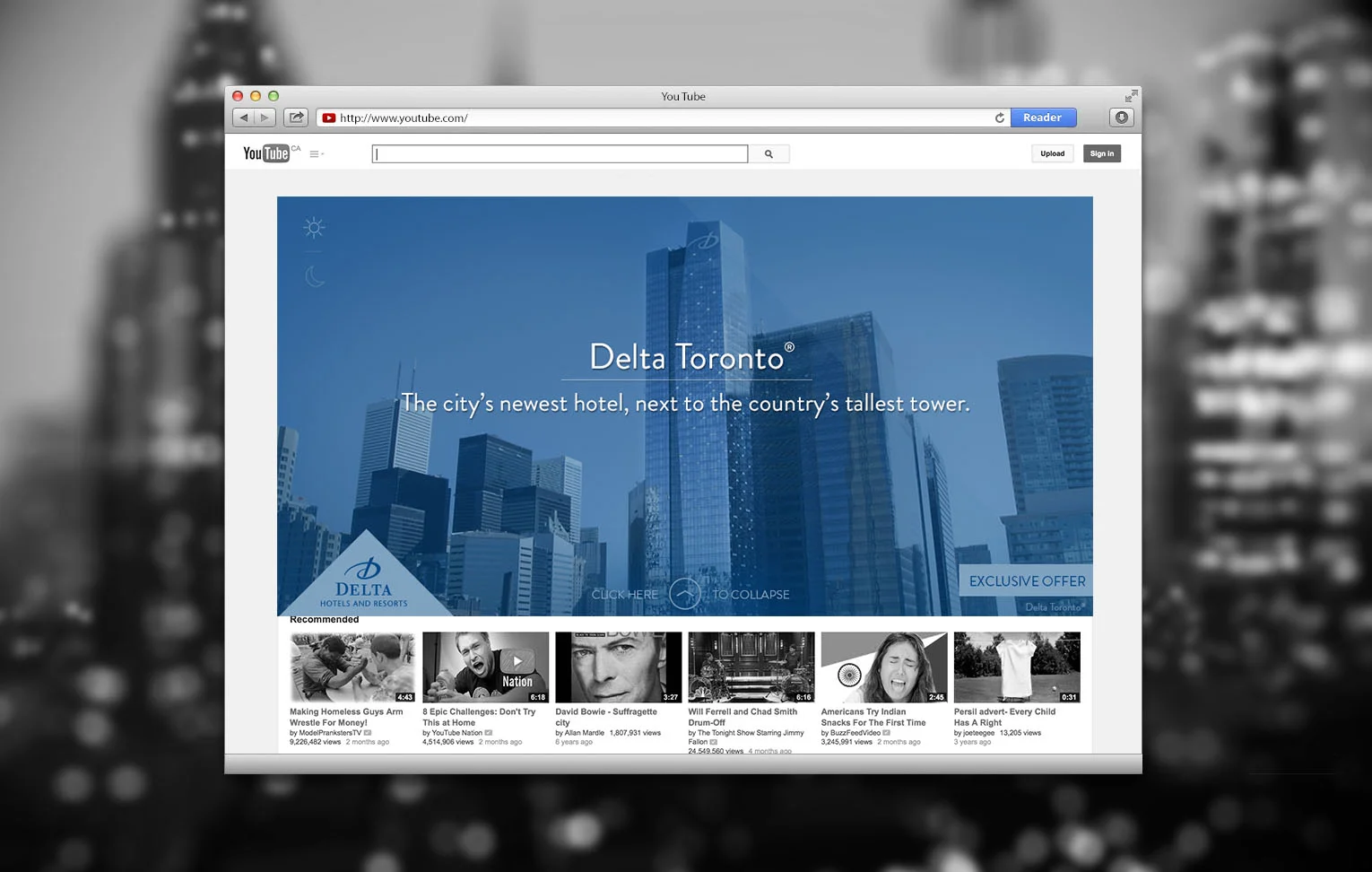Image resolution: width=1372 pixels, height=872 pixels.
Task: Open the EXCLUSIVE OFFER banner
Action: [x=1026, y=581]
